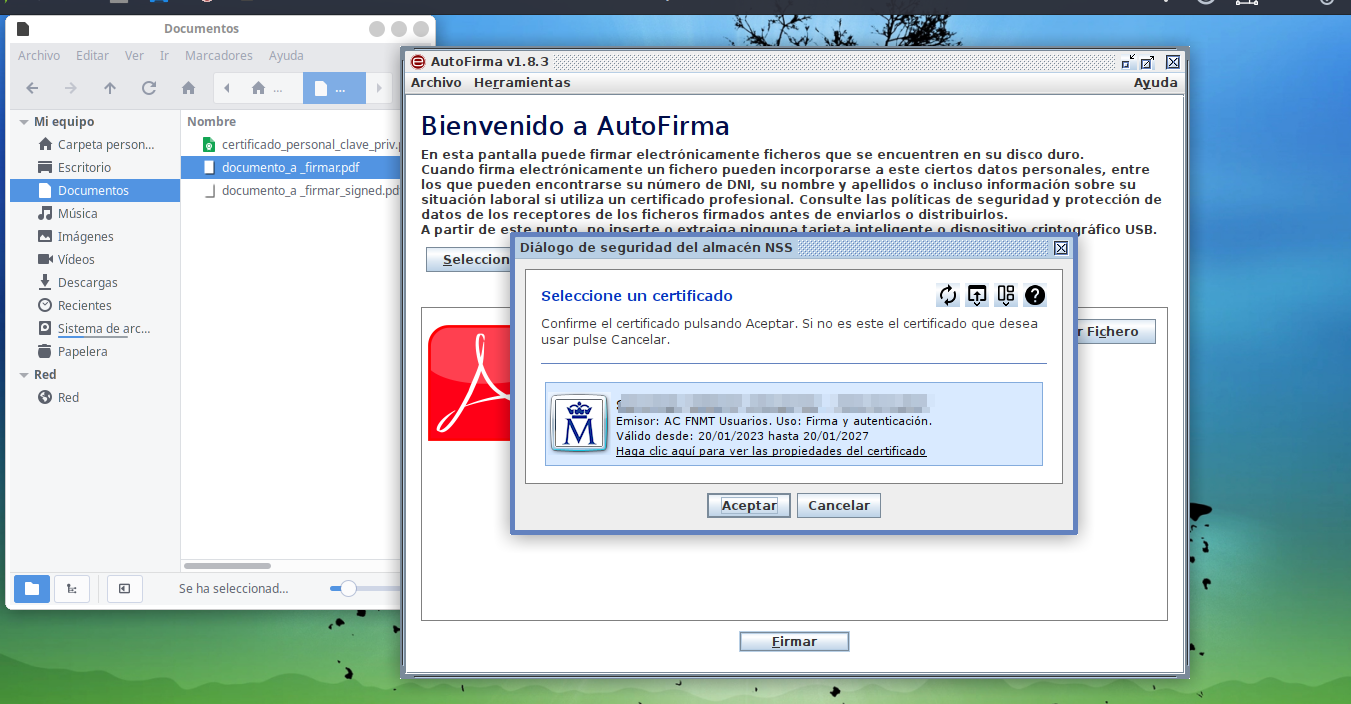Go to the home folder via toolbar icon
1351x704 pixels.
point(188,88)
